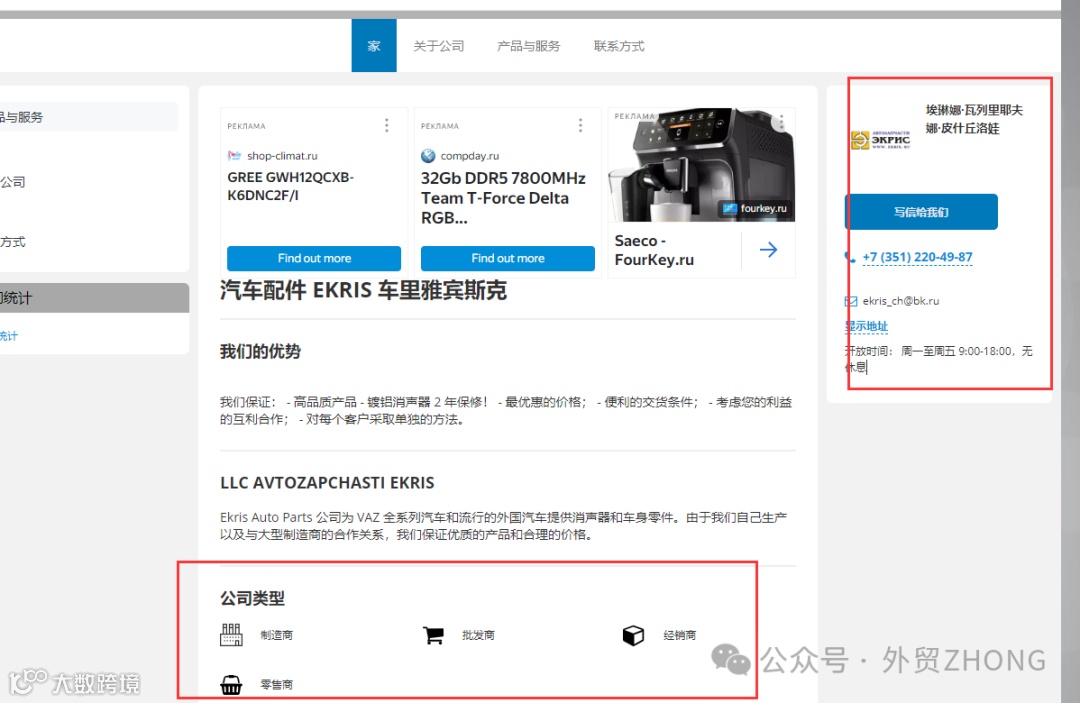Click 汽车配件 EKRIS 车里雅宾斯克 title
This screenshot has width=1080, height=703.
tap(364, 291)
